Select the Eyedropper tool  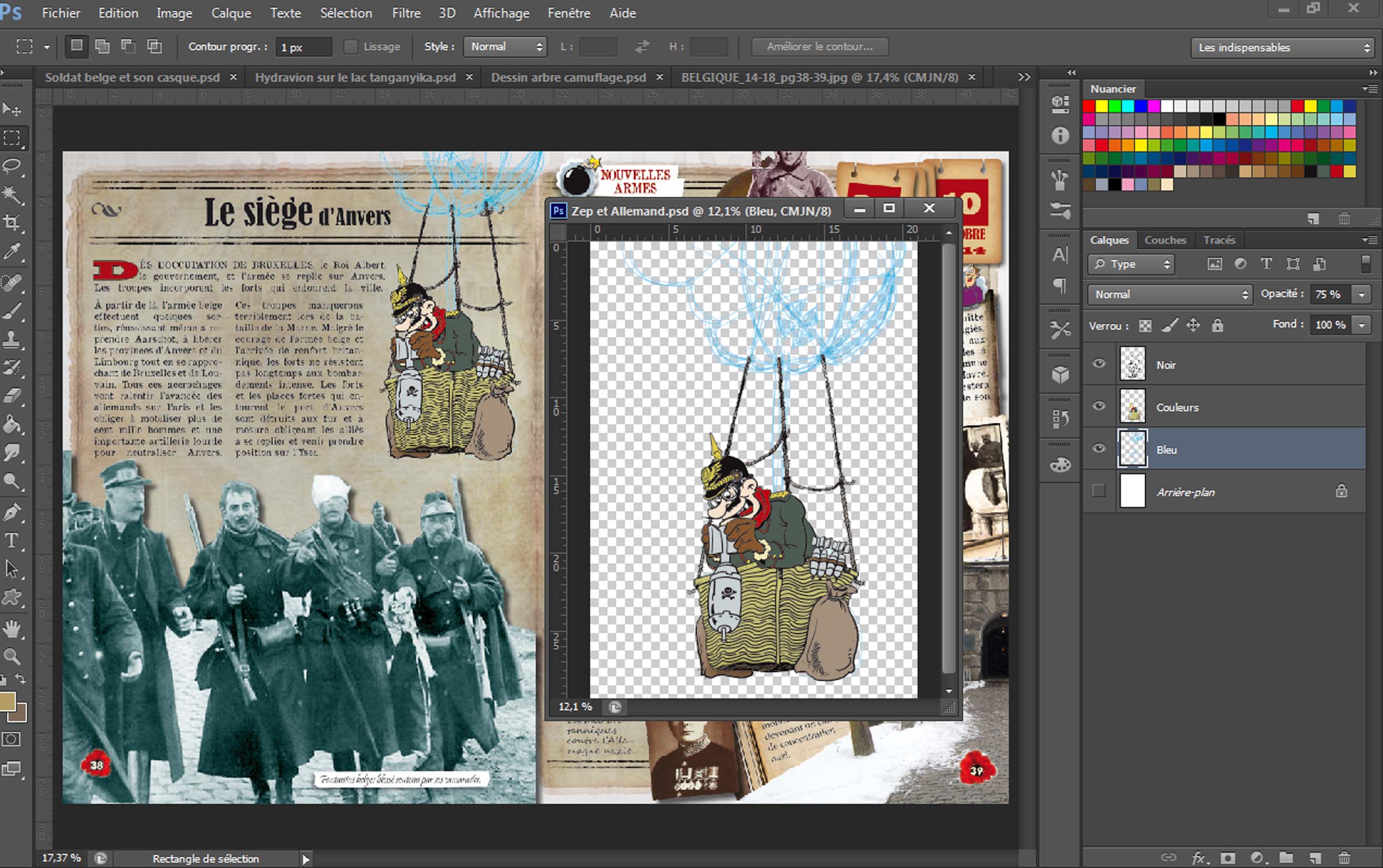click(x=12, y=252)
